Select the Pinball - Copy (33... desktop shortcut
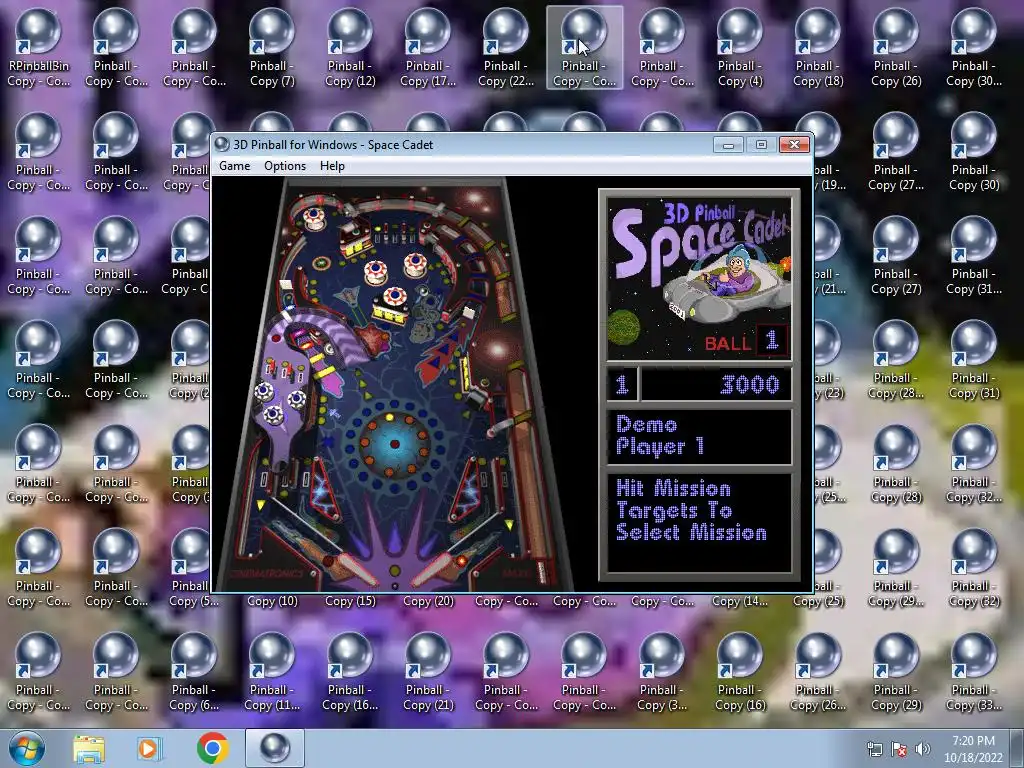The height and width of the screenshot is (768, 1024). 974,673
